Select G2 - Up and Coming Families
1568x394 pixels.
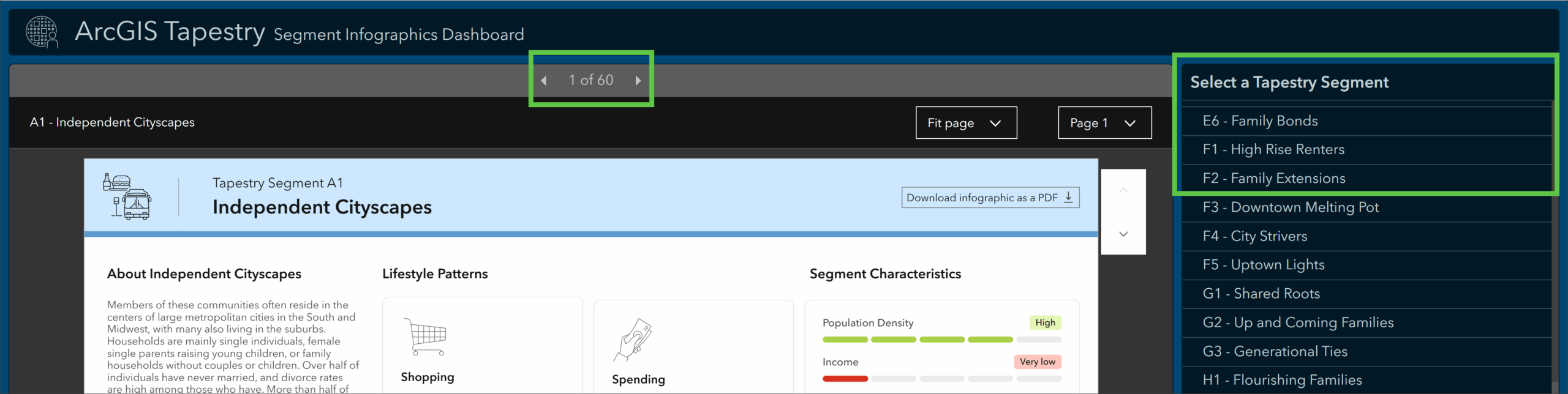tap(1298, 322)
